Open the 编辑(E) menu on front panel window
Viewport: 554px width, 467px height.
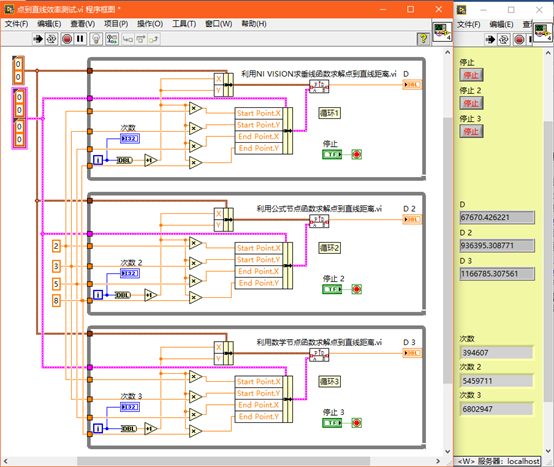coord(501,24)
